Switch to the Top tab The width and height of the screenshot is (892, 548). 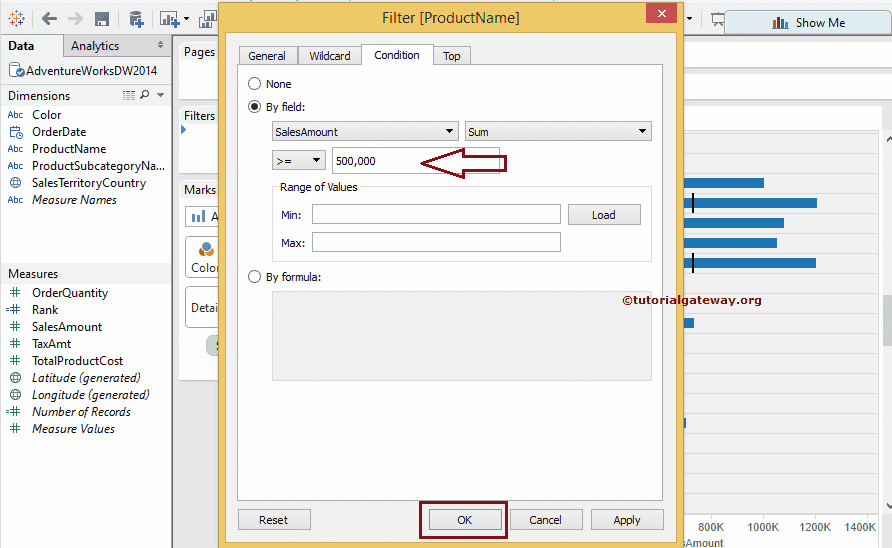click(x=452, y=56)
